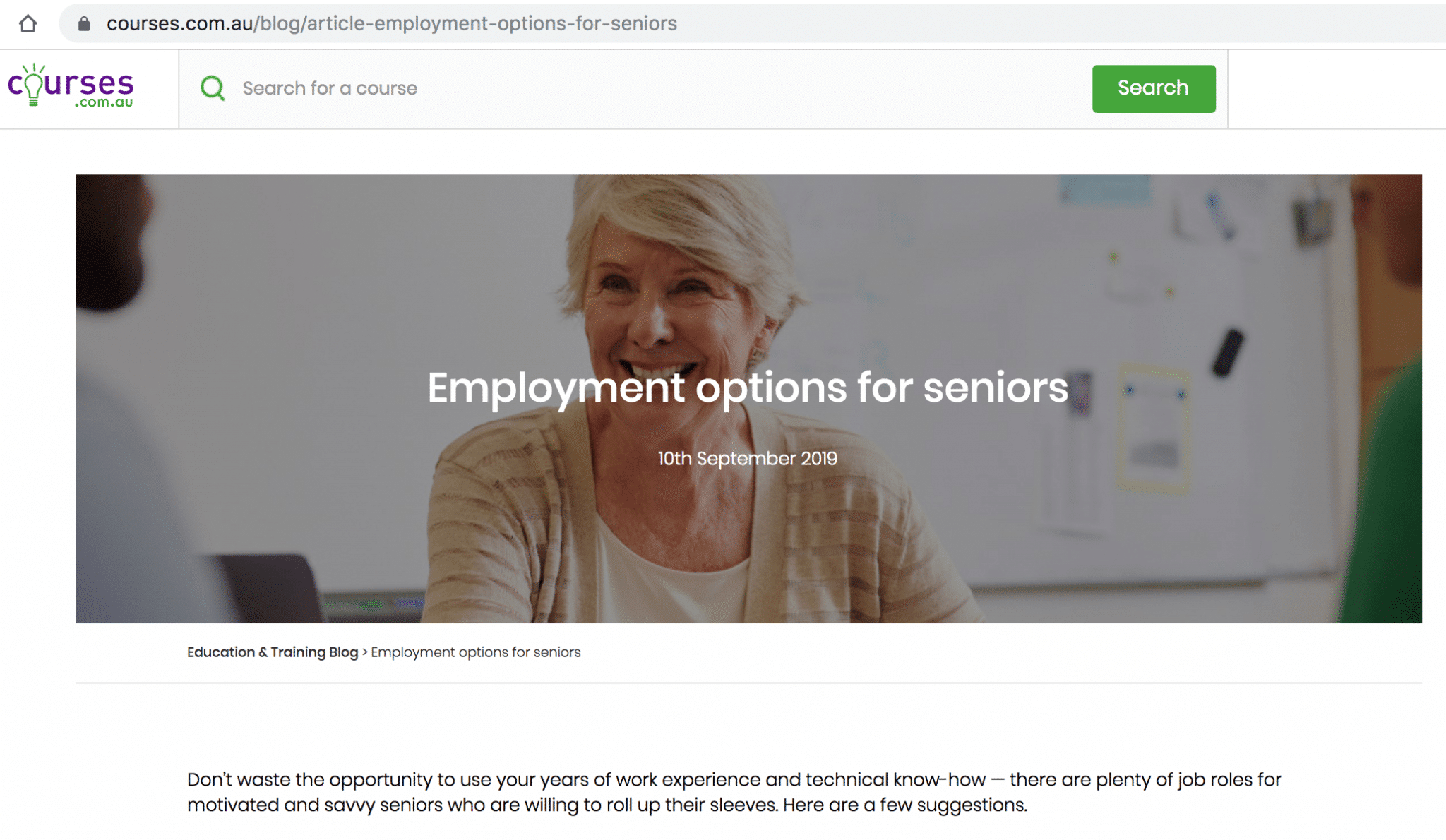Click the "10th September 2019" publish date
This screenshot has width=1446, height=840.
747,459
